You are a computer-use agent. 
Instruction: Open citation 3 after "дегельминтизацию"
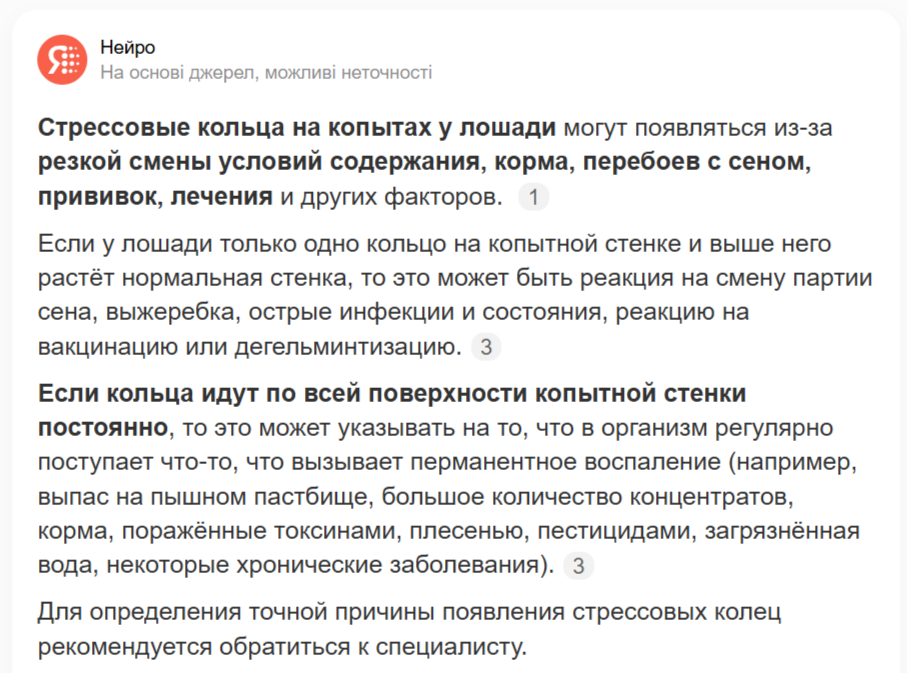pyautogui.click(x=486, y=347)
